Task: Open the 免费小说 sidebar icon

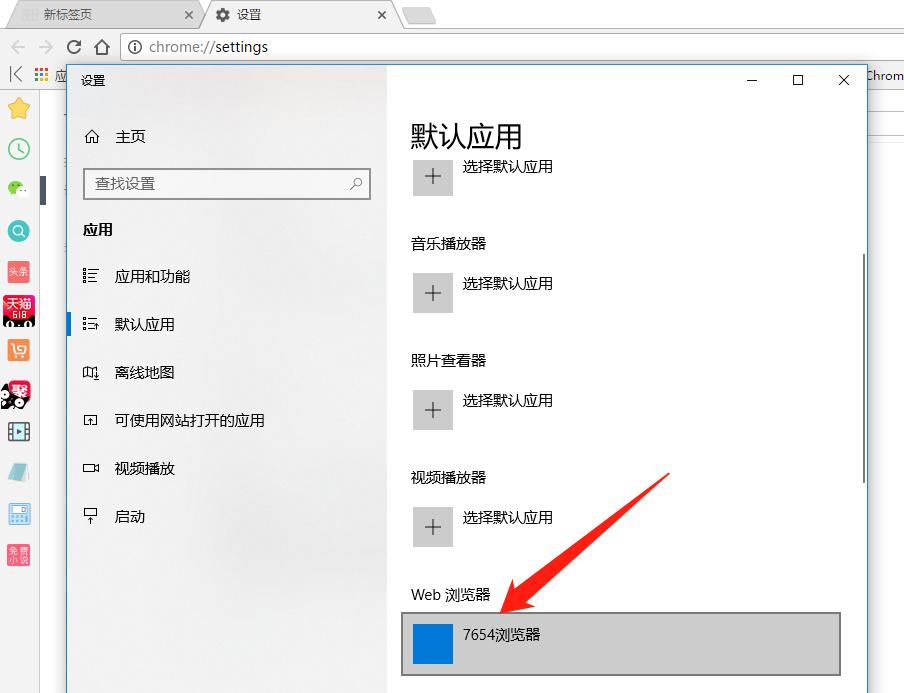Action: click(x=19, y=554)
